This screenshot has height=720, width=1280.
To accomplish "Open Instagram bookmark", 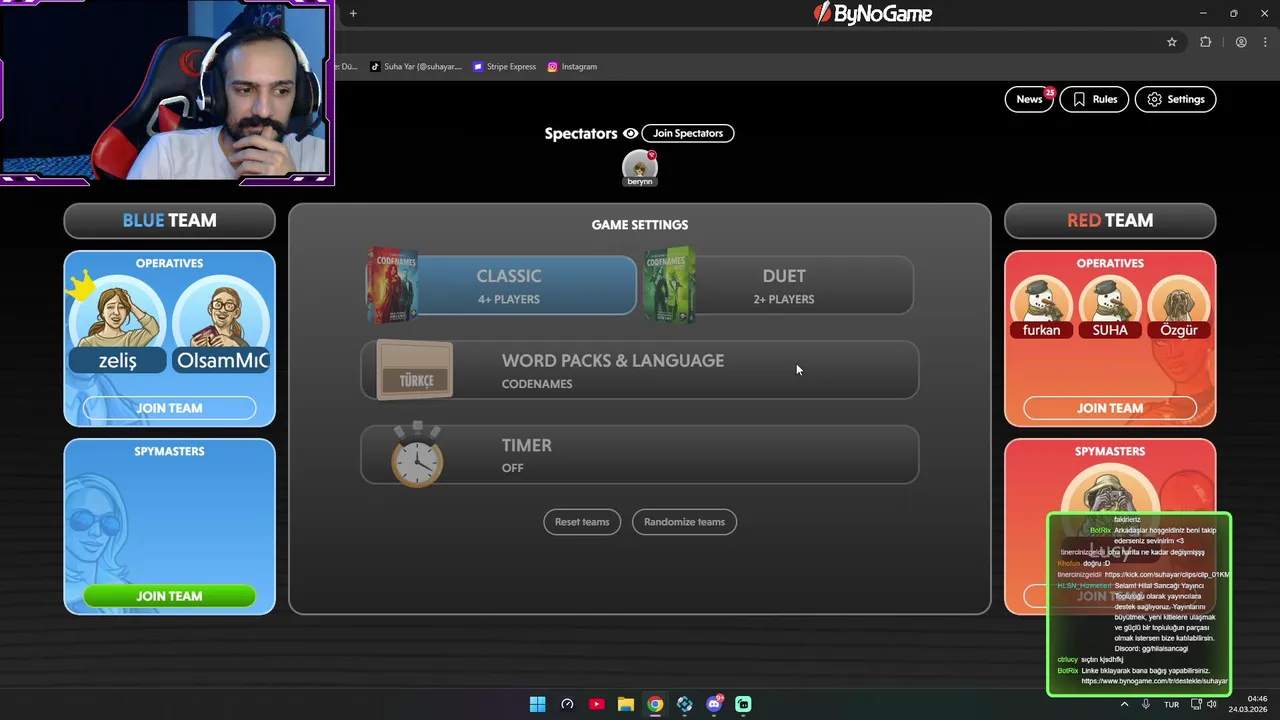I will (572, 67).
